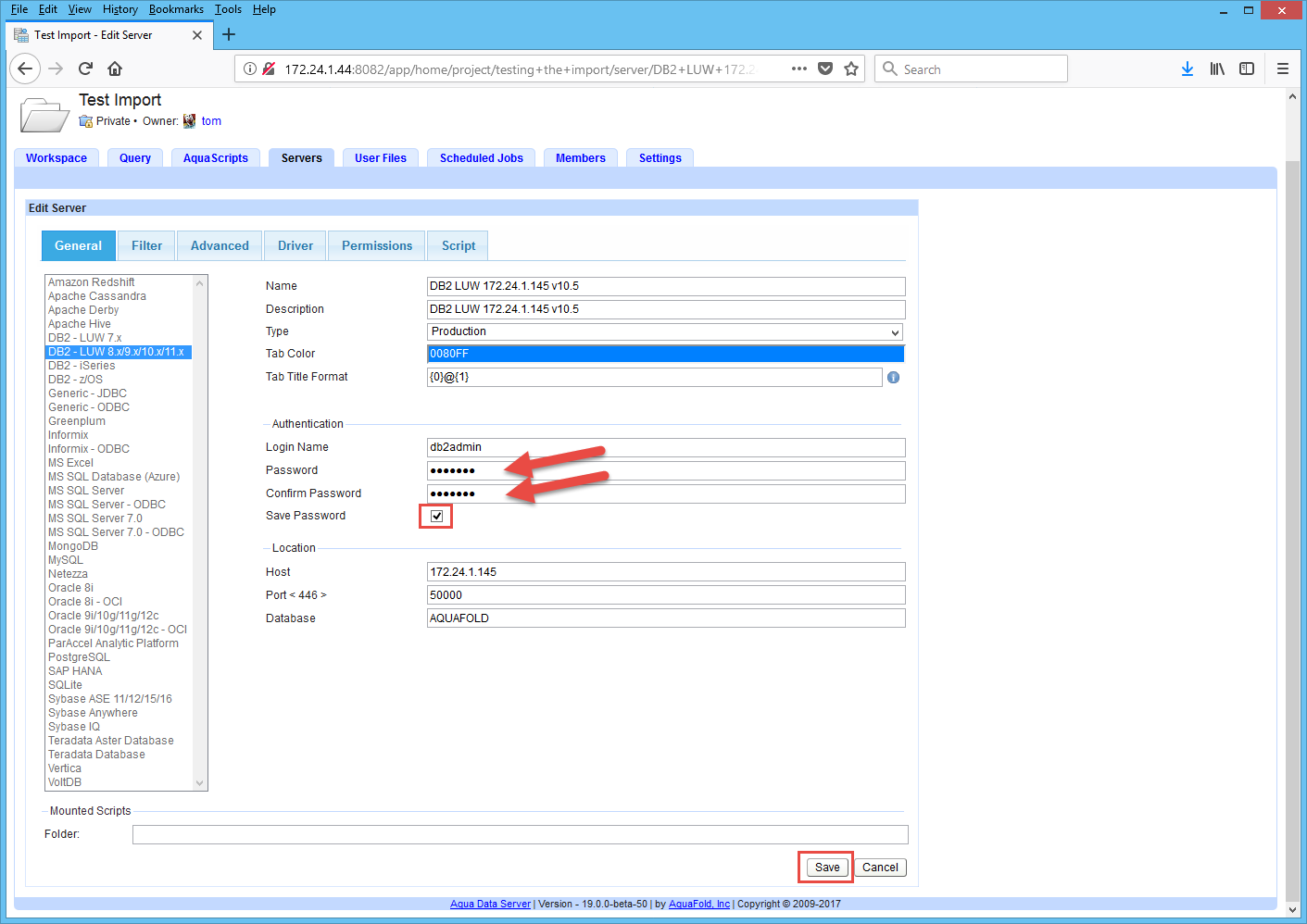Open owner tom's profile link
The width and height of the screenshot is (1307, 924).
click(x=211, y=121)
